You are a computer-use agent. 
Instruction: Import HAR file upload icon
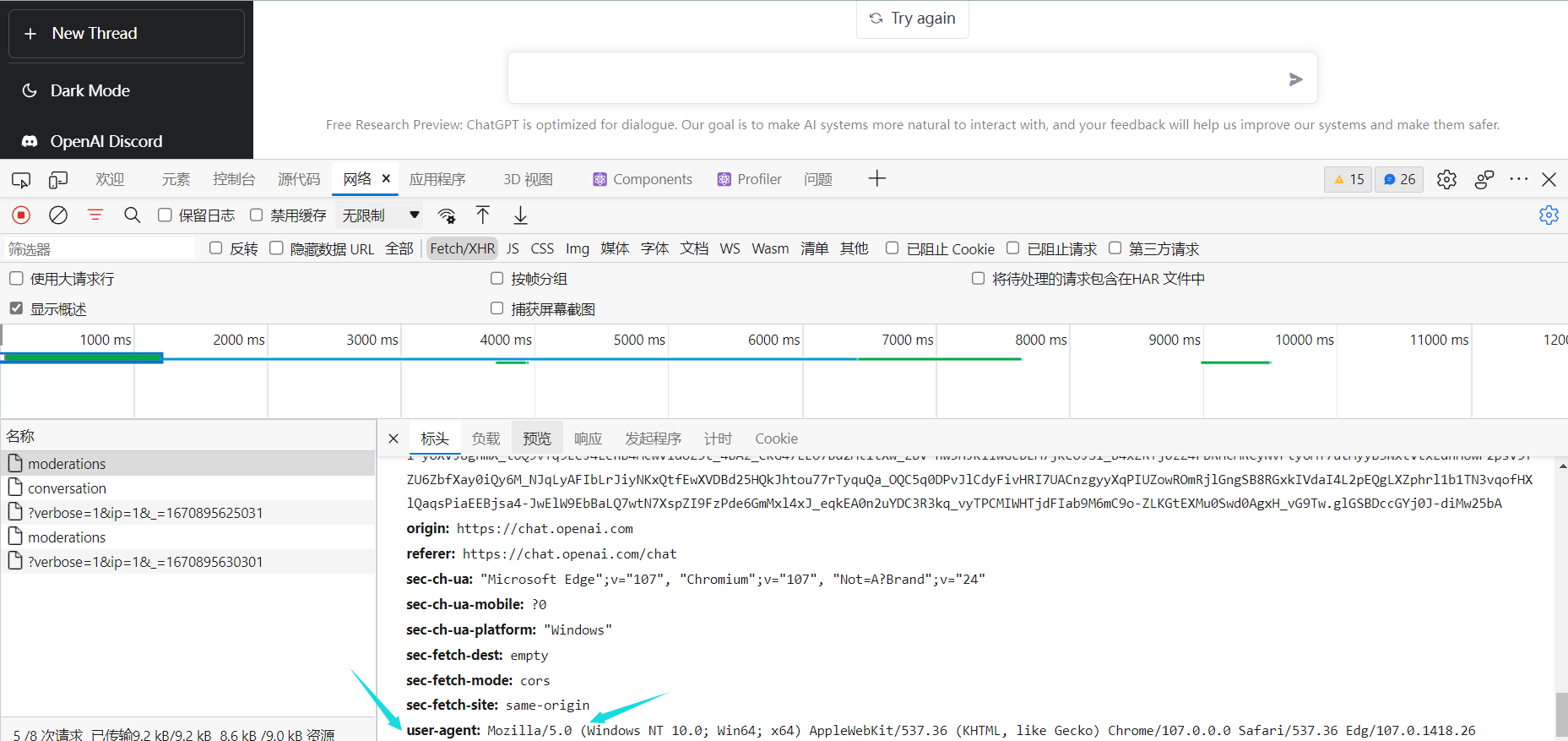pyautogui.click(x=483, y=215)
